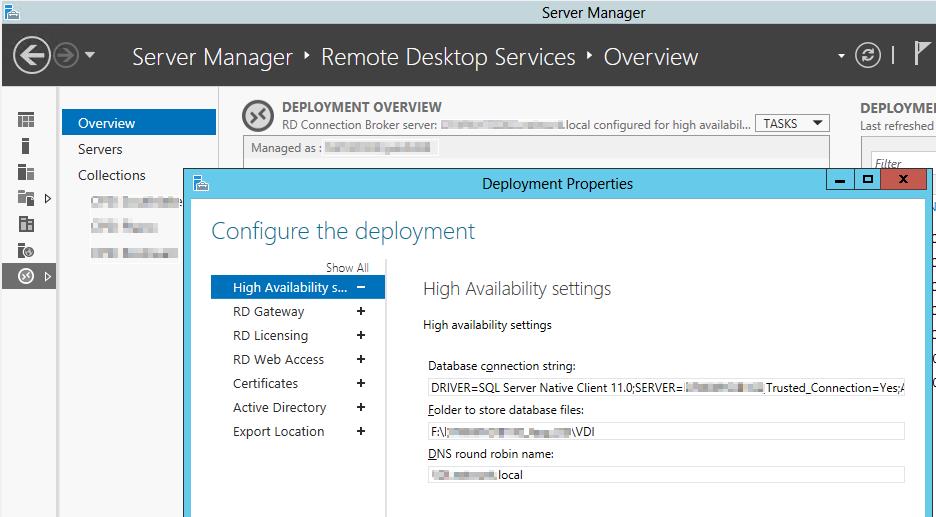
Task: Click the Deployment Overview round icon
Action: coord(258,116)
